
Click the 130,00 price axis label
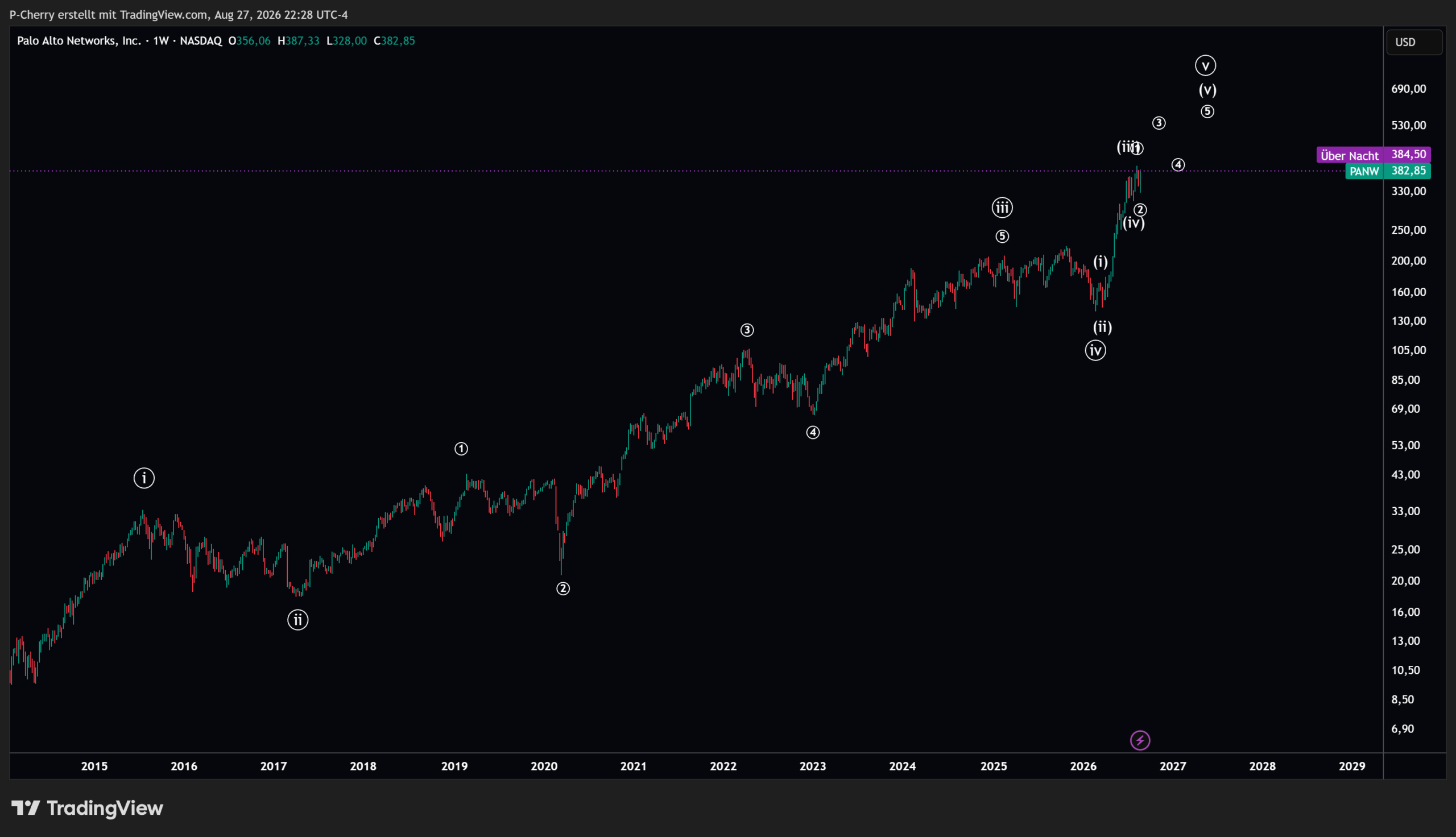tap(1409, 321)
